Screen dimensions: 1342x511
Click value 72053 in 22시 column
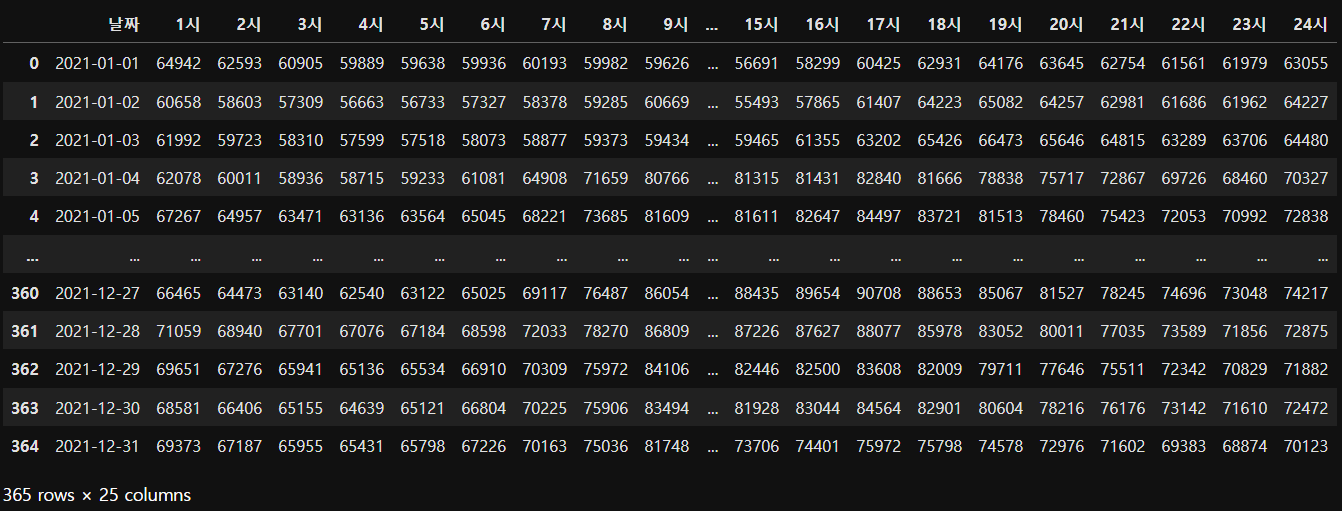[x=1184, y=216]
